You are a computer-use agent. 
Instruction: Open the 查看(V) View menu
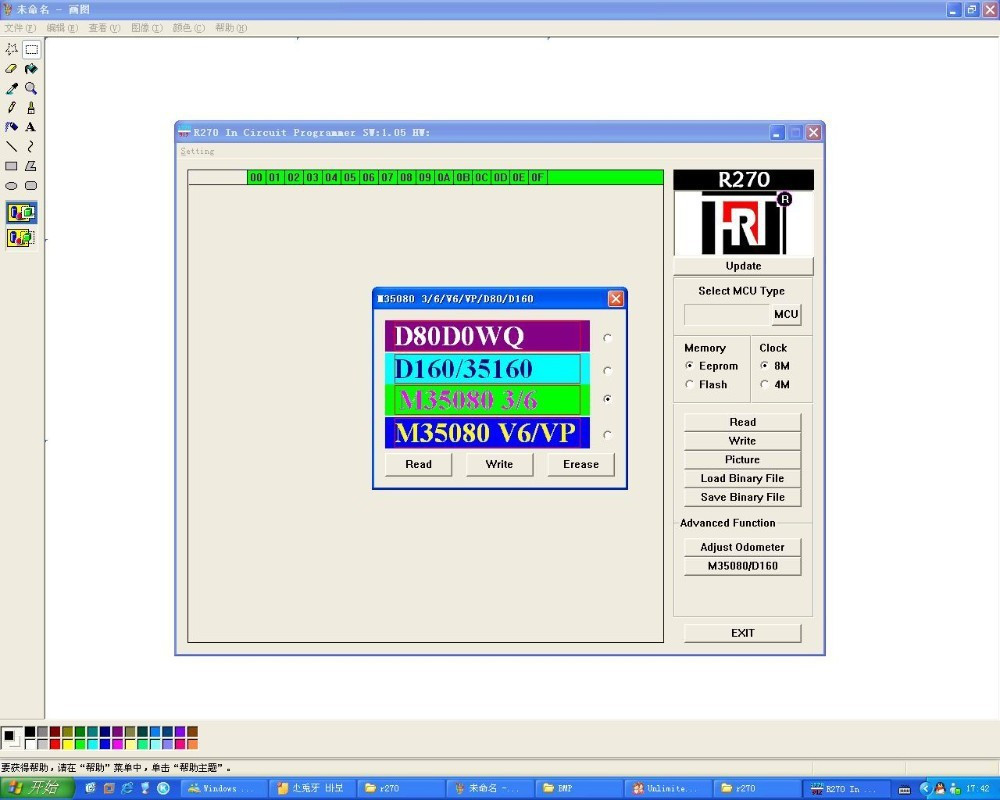click(104, 28)
